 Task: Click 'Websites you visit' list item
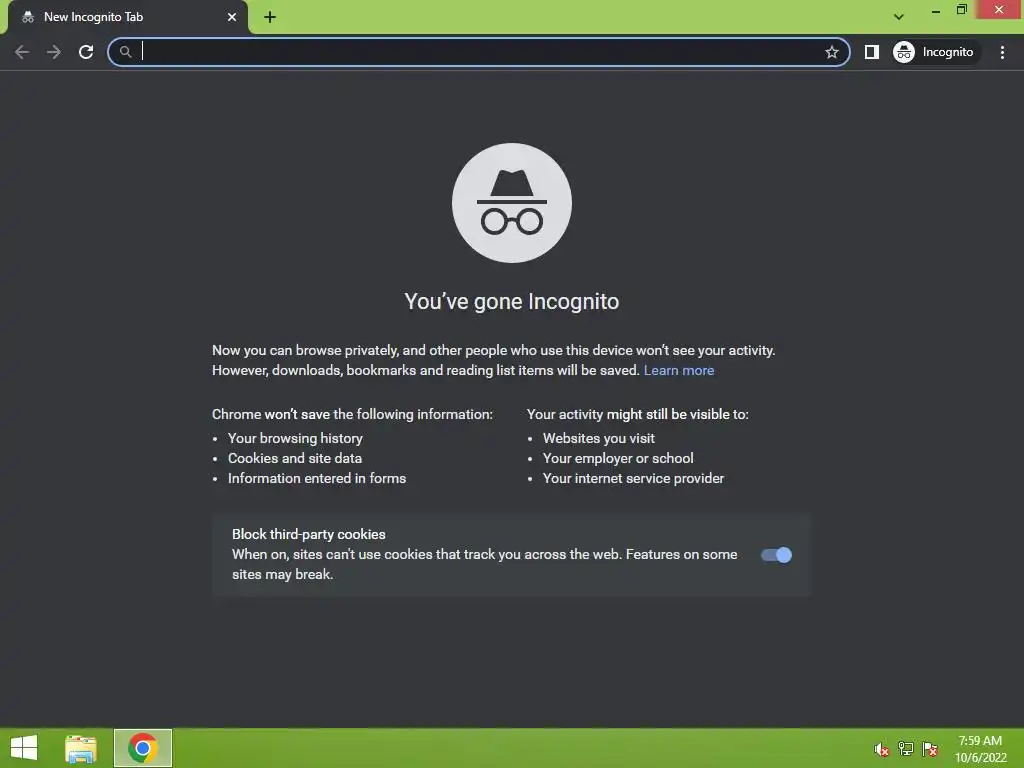598,438
